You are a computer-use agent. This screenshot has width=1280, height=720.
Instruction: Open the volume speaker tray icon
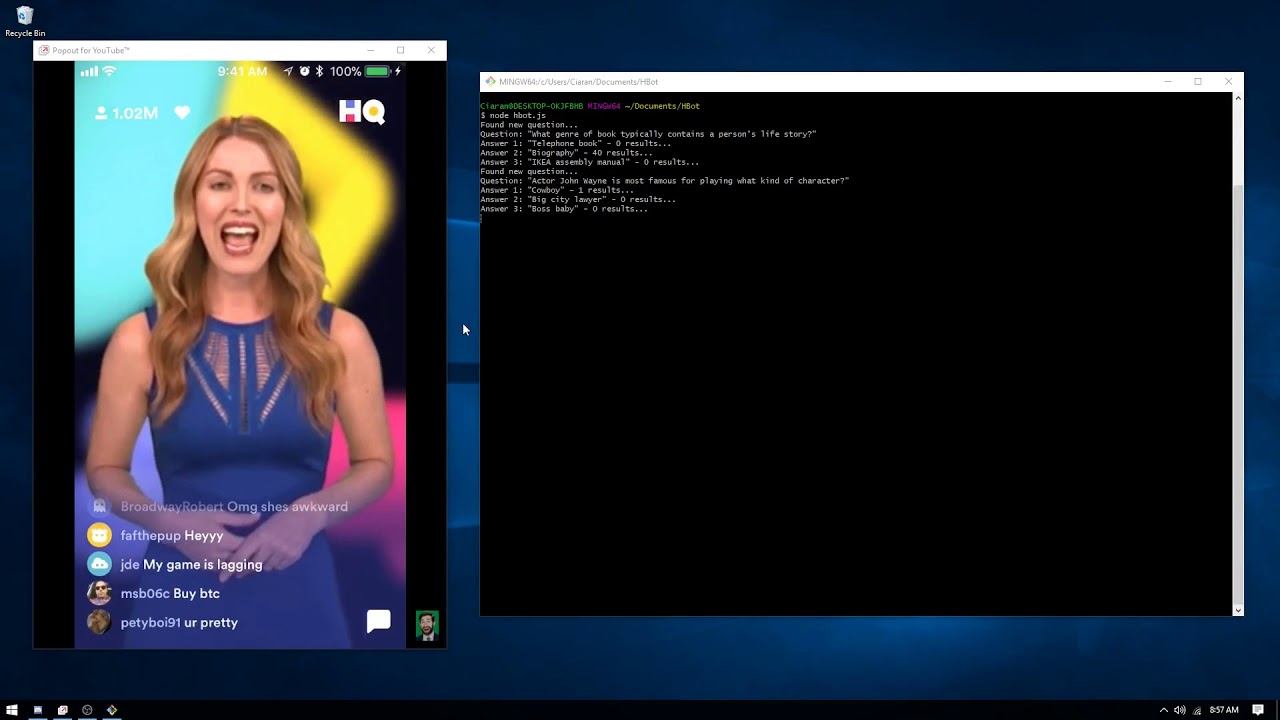(1180, 710)
